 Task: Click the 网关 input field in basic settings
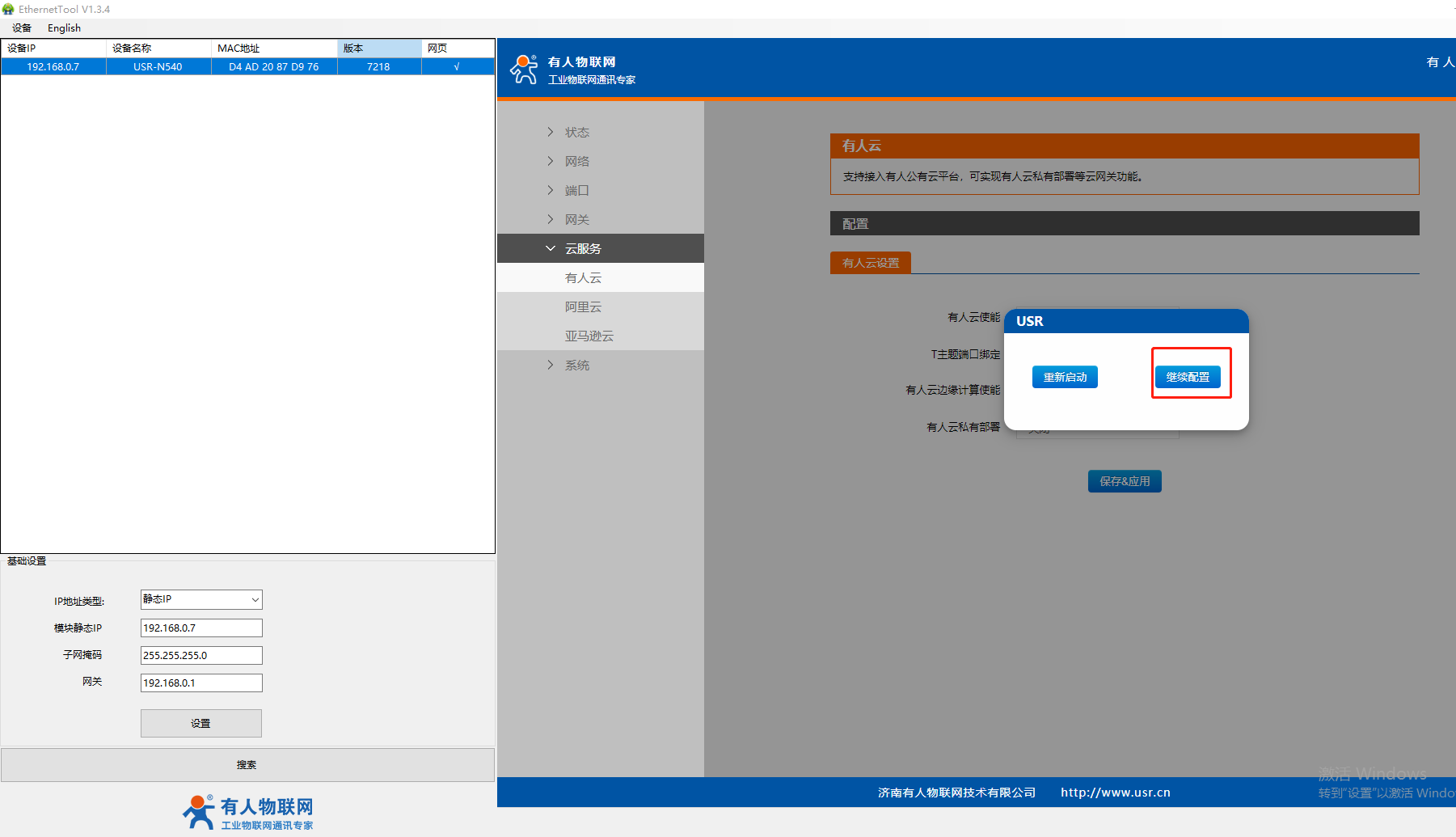pos(201,683)
